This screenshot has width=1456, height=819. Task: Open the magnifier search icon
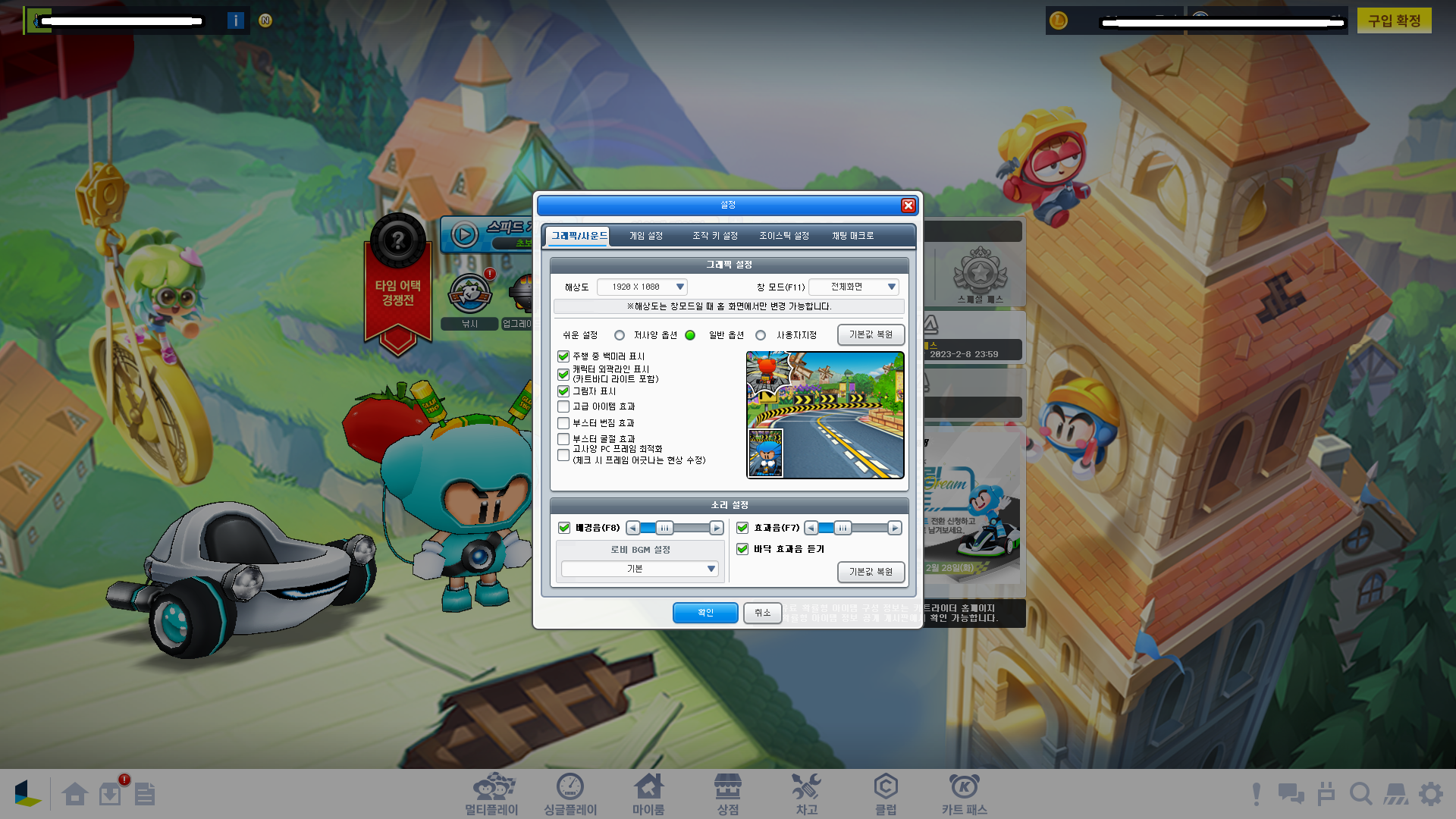(x=1361, y=794)
